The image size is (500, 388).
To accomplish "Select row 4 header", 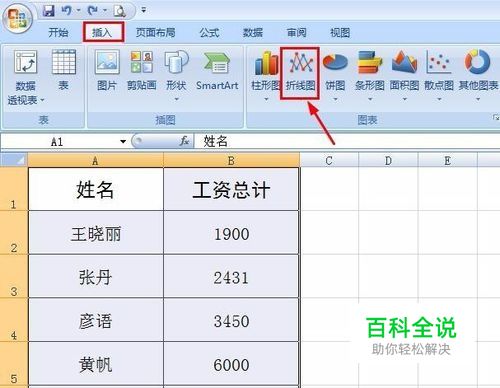I will [x=14, y=320].
